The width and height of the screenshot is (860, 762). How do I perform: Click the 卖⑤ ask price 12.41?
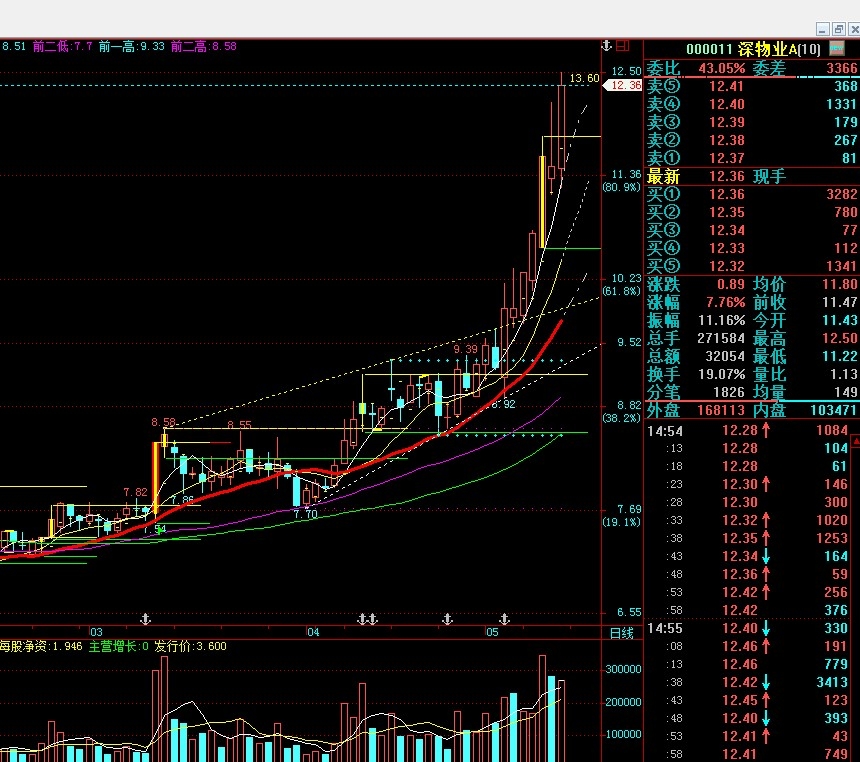click(726, 87)
